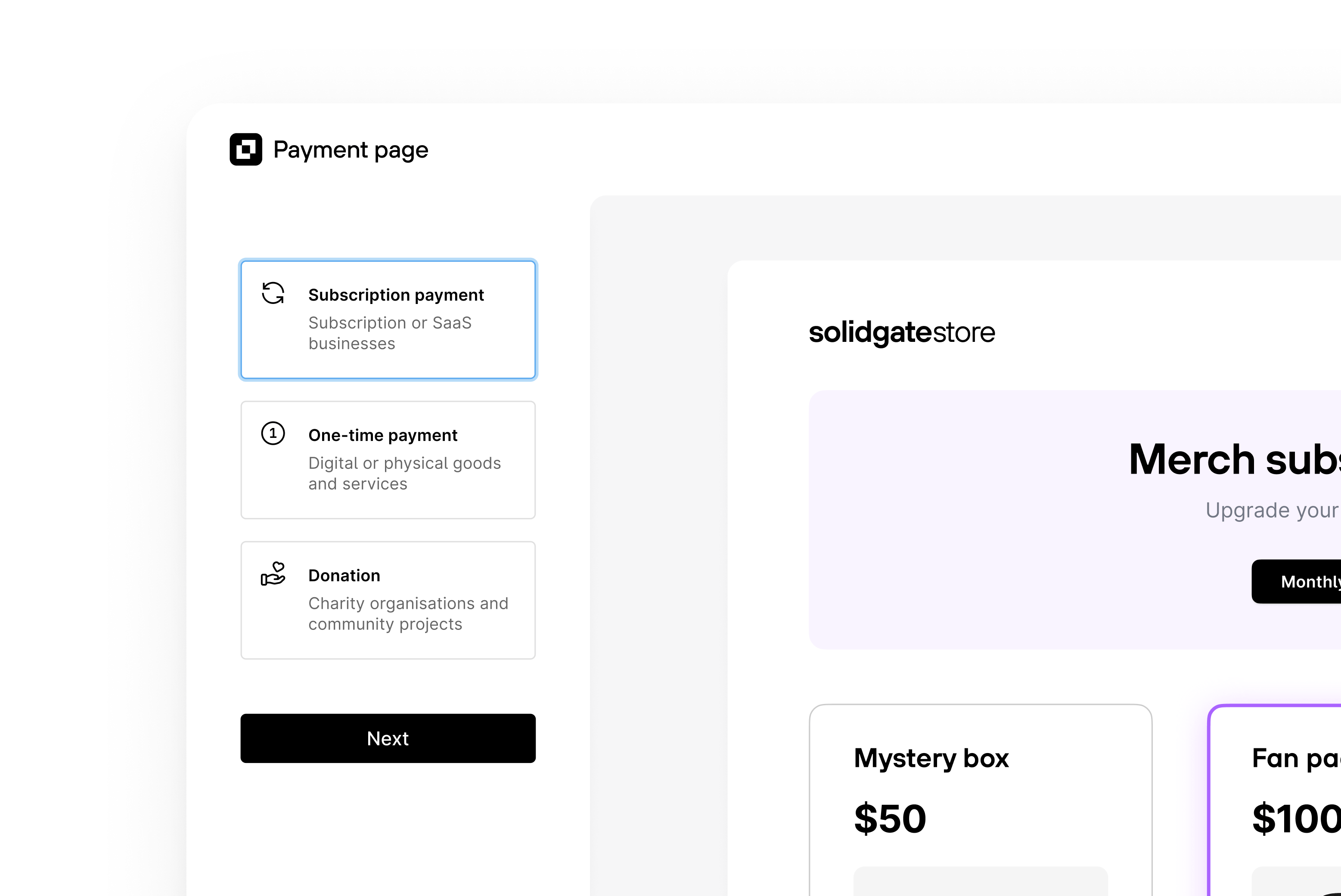Image resolution: width=1341 pixels, height=896 pixels.
Task: Select the Subscription payment option
Action: [x=388, y=319]
